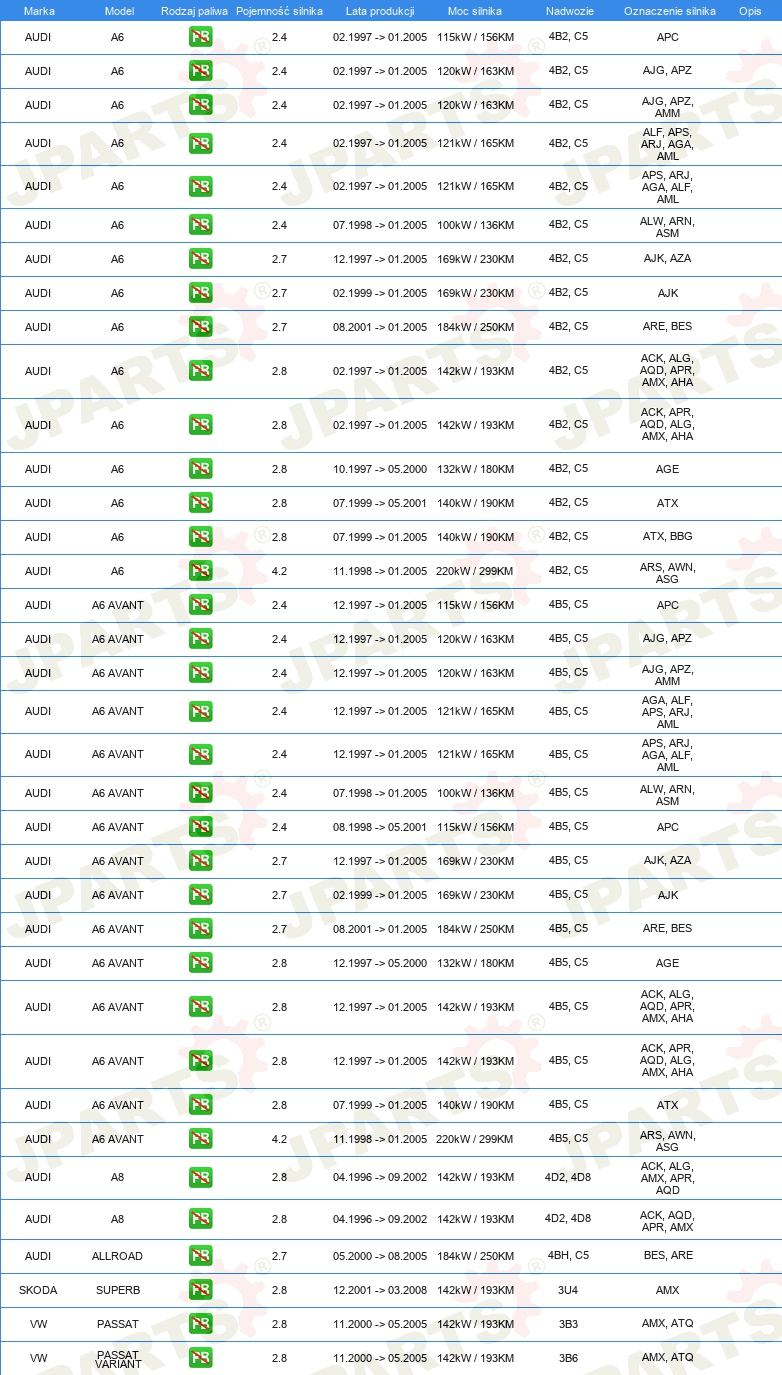Viewport: 782px width, 1375px height.
Task: Click the production years 12.2001 -> 03.2008
Action: pyautogui.click(x=380, y=1290)
